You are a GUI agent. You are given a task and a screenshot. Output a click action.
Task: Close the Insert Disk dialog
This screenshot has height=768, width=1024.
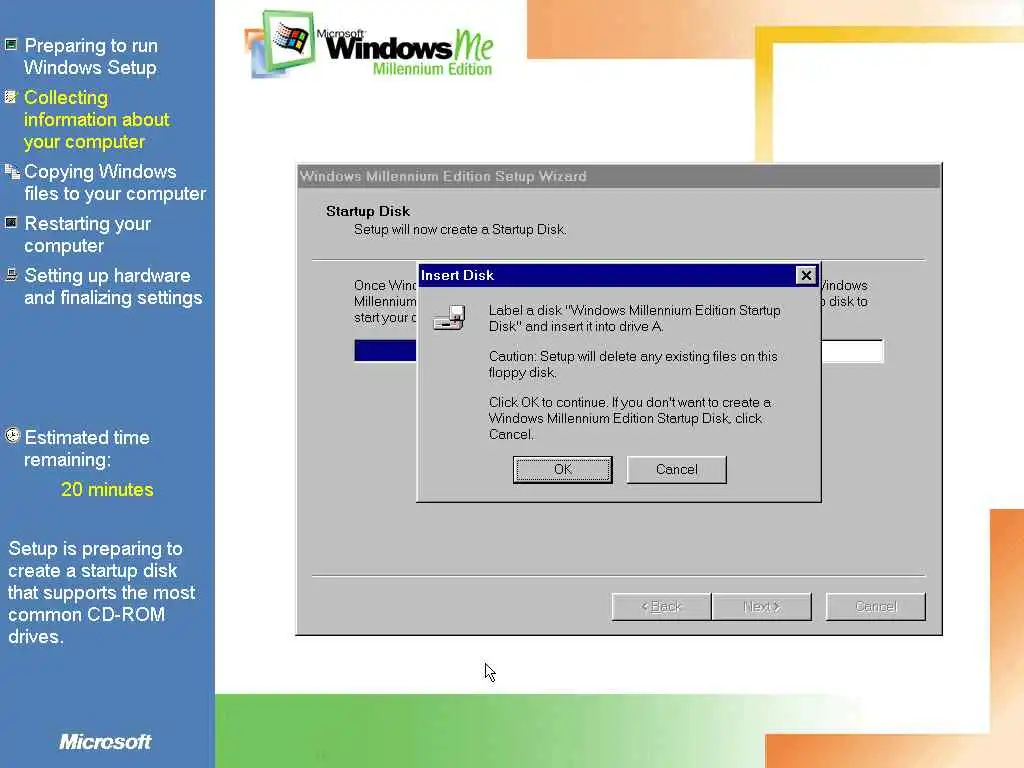coord(806,276)
